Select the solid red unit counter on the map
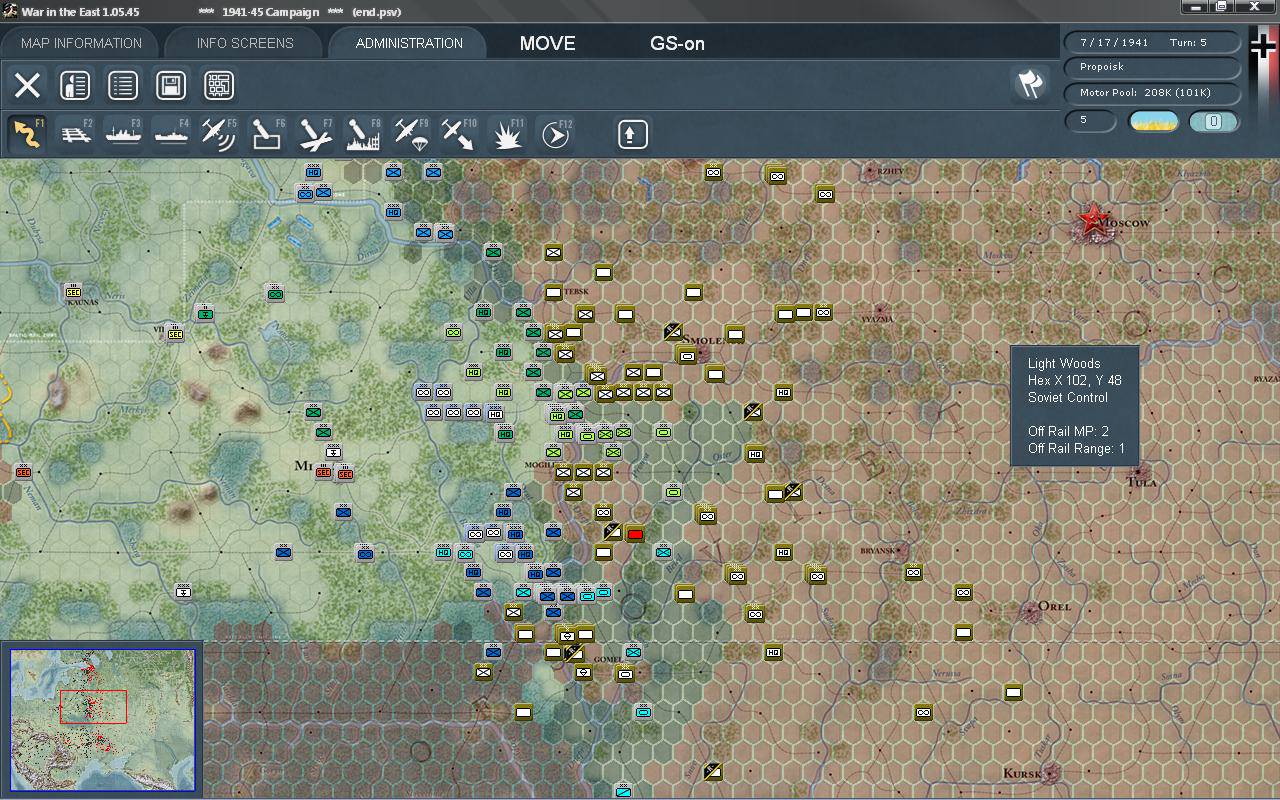Viewport: 1280px width, 800px height. pyautogui.click(x=635, y=534)
